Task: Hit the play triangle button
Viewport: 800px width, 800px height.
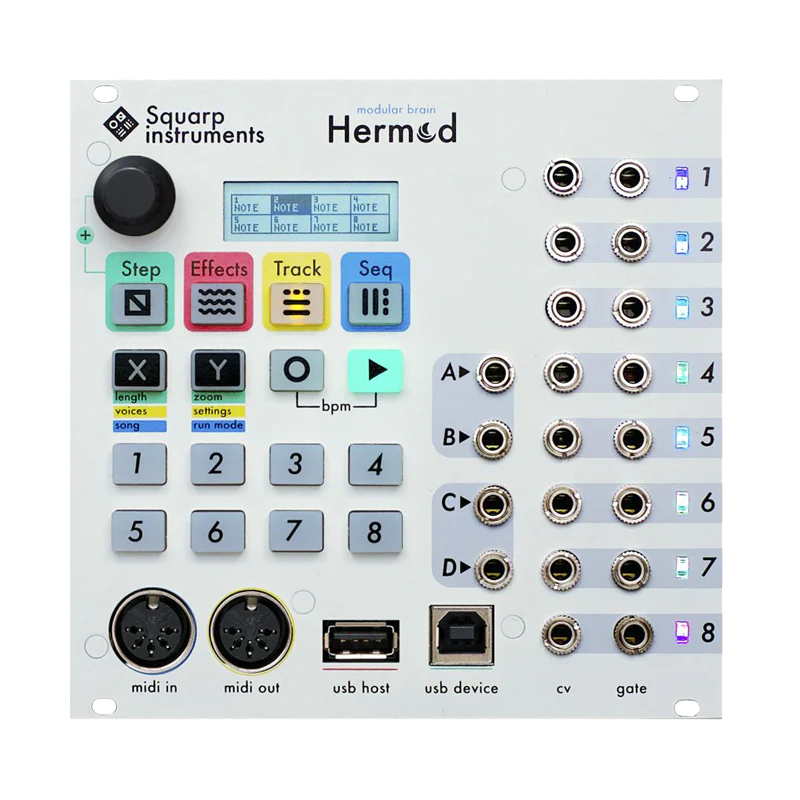Action: pyautogui.click(x=376, y=370)
